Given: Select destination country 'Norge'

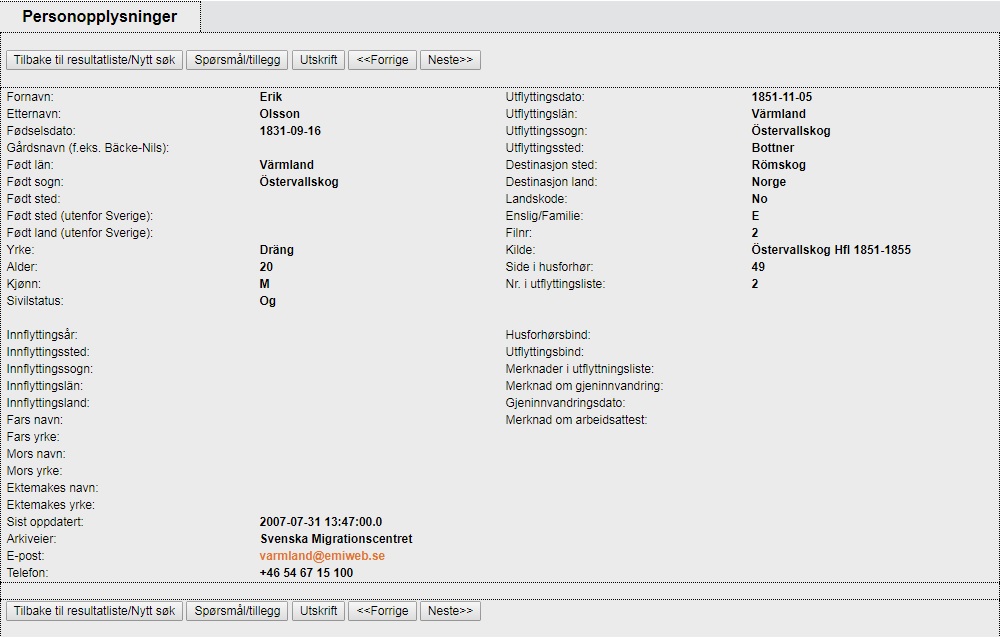Looking at the screenshot, I should tap(769, 182).
